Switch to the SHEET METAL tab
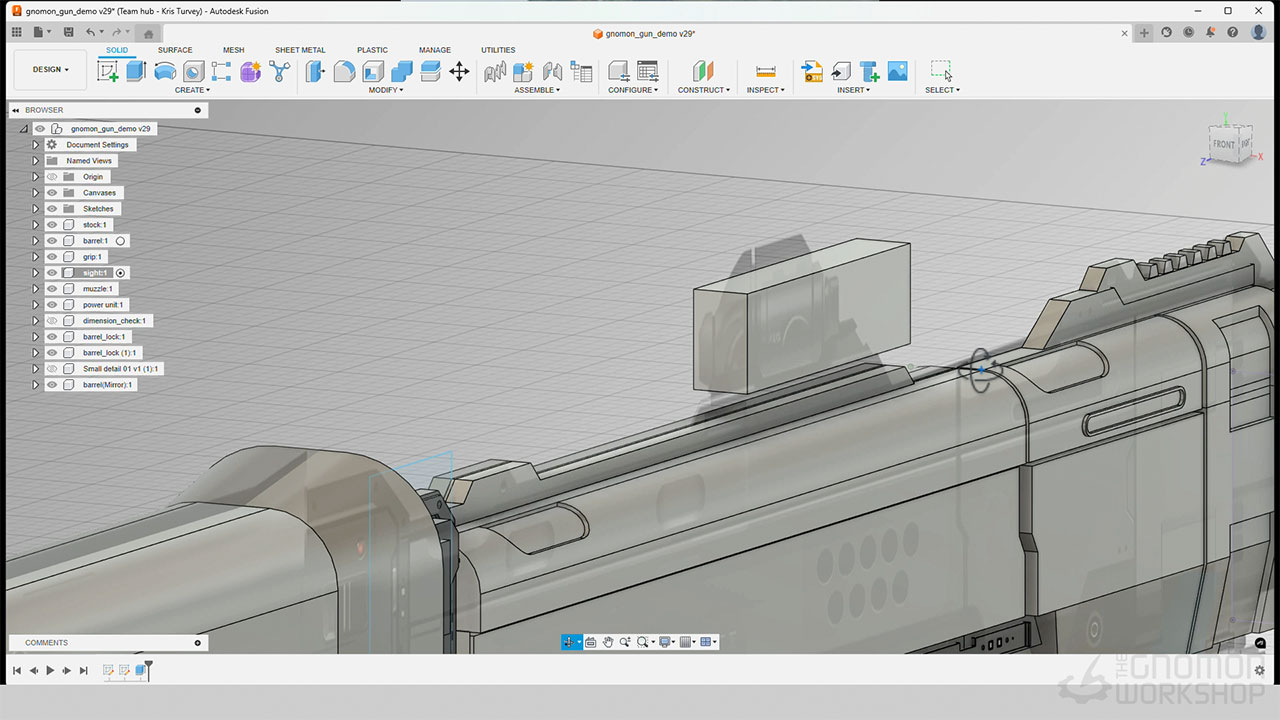The width and height of the screenshot is (1280, 720). click(x=300, y=50)
